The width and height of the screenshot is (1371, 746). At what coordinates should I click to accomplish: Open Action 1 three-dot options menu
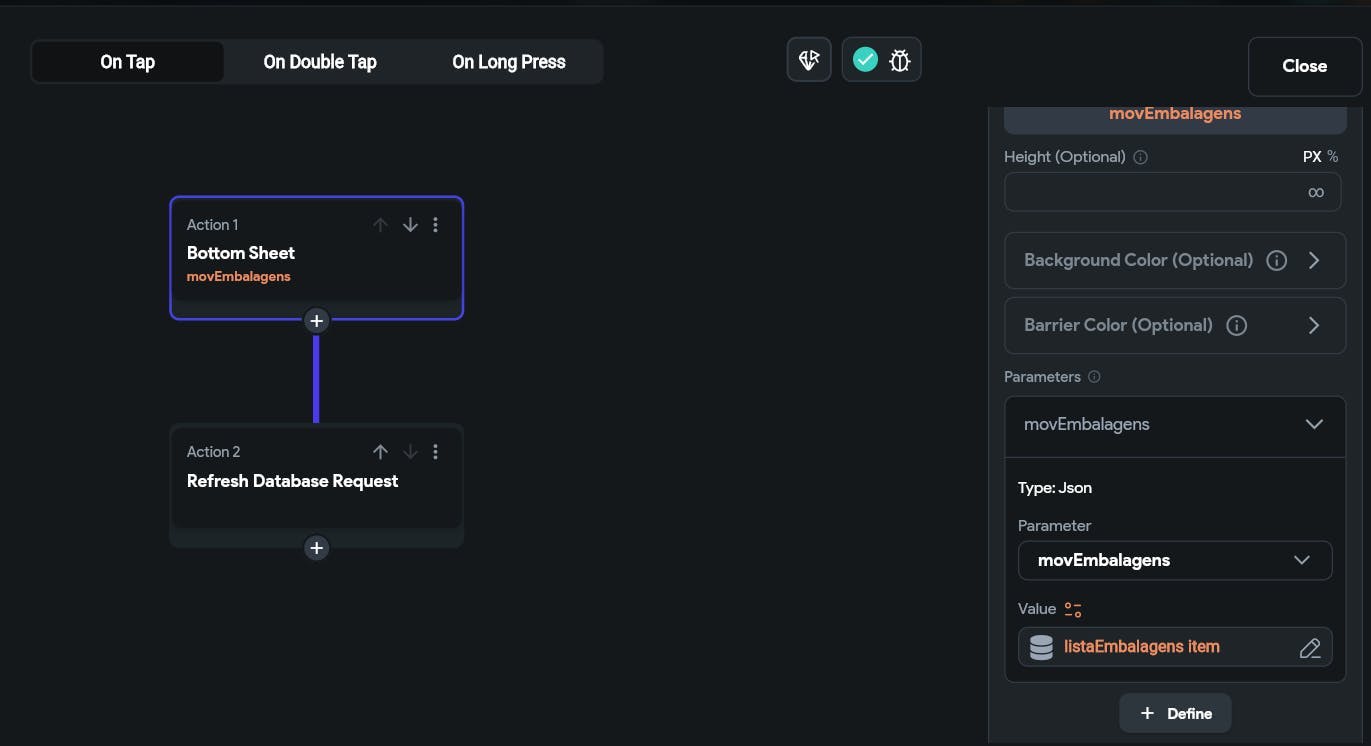pos(435,225)
